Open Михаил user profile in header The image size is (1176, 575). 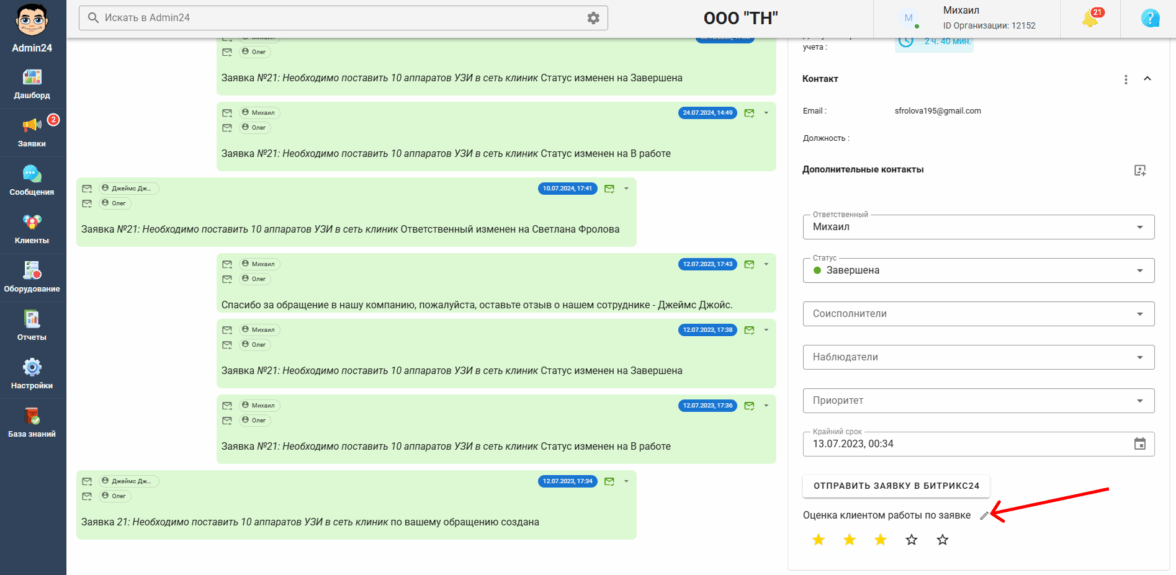[x=966, y=18]
